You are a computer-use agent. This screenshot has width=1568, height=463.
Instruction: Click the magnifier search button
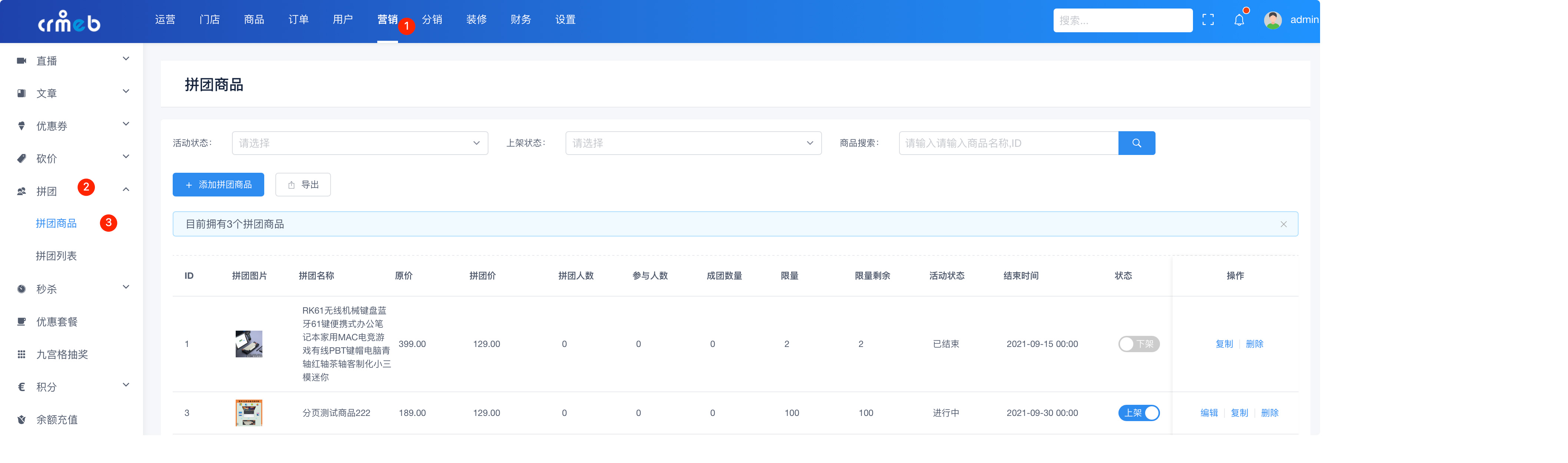tap(1136, 143)
